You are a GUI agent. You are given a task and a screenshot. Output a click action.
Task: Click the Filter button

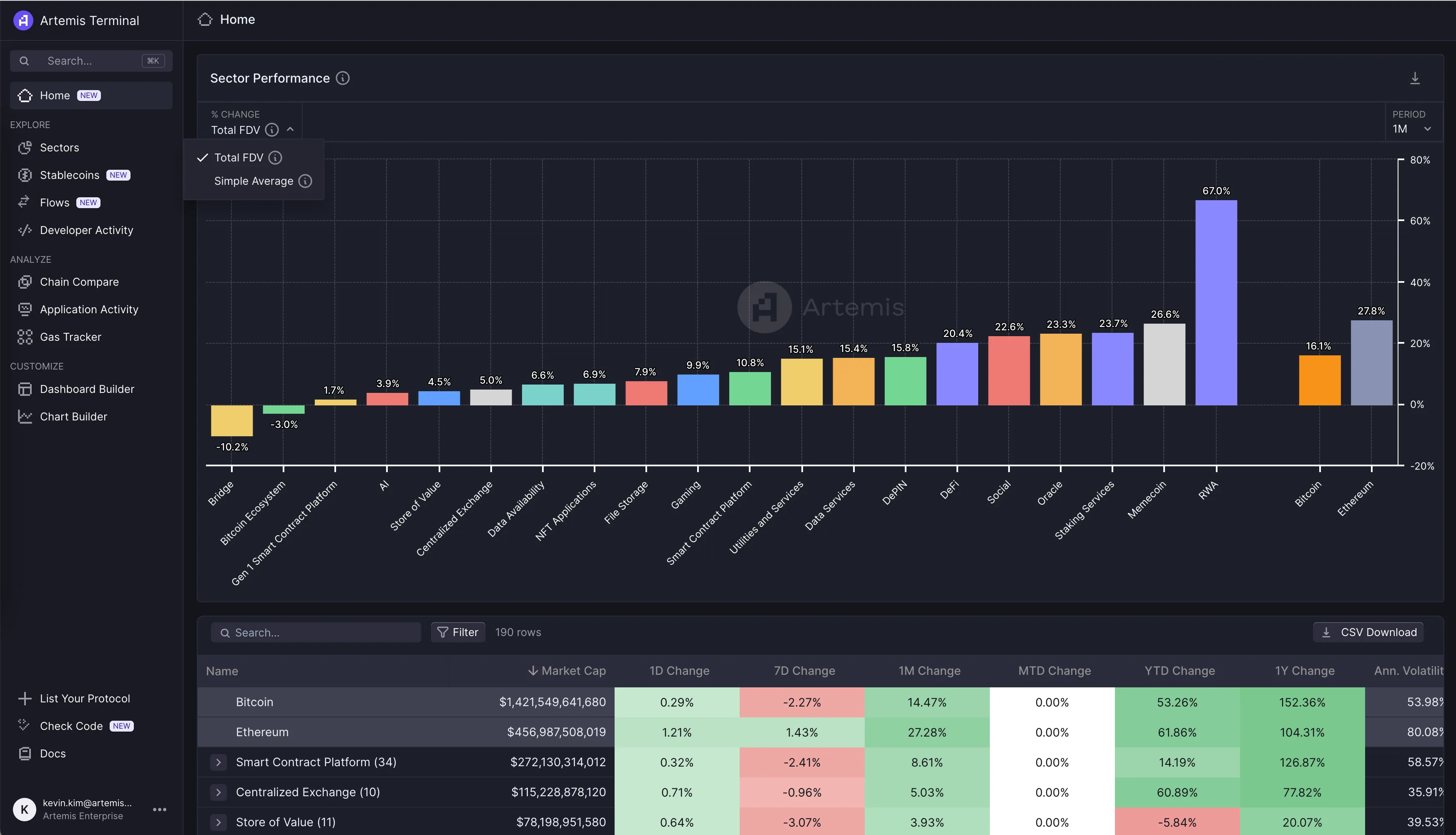[x=458, y=633]
